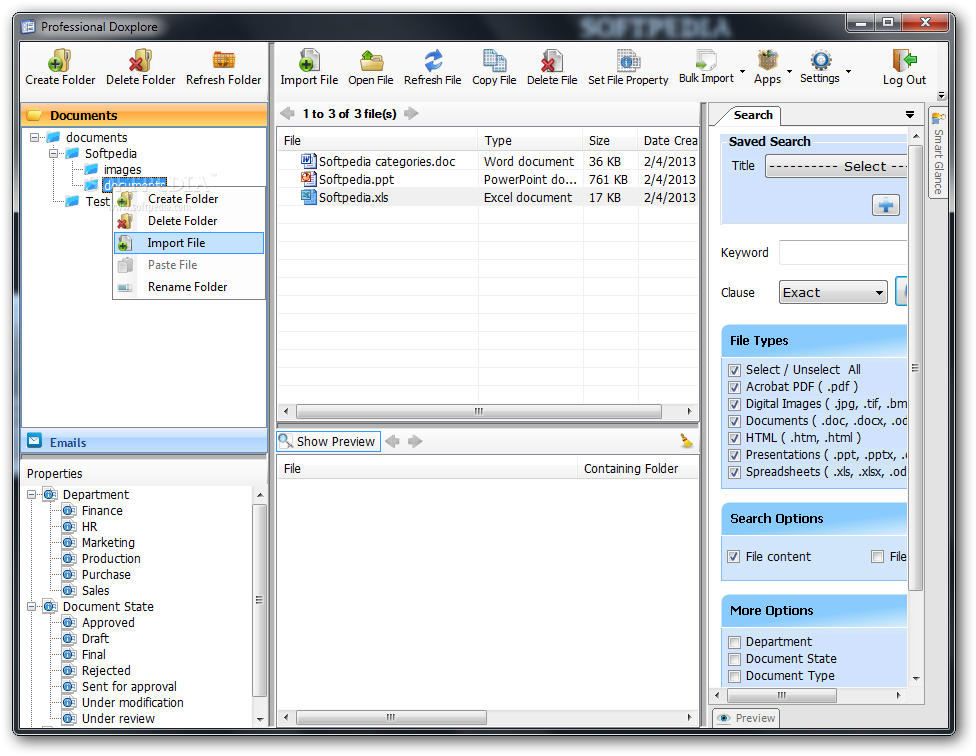Choose Import File in context menu

189,243
